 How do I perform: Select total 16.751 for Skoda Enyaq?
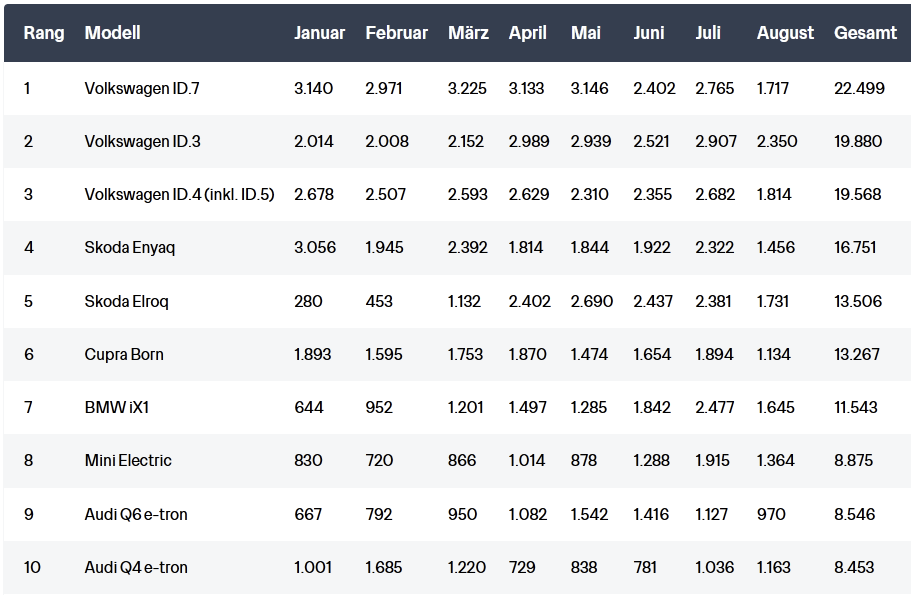click(855, 248)
